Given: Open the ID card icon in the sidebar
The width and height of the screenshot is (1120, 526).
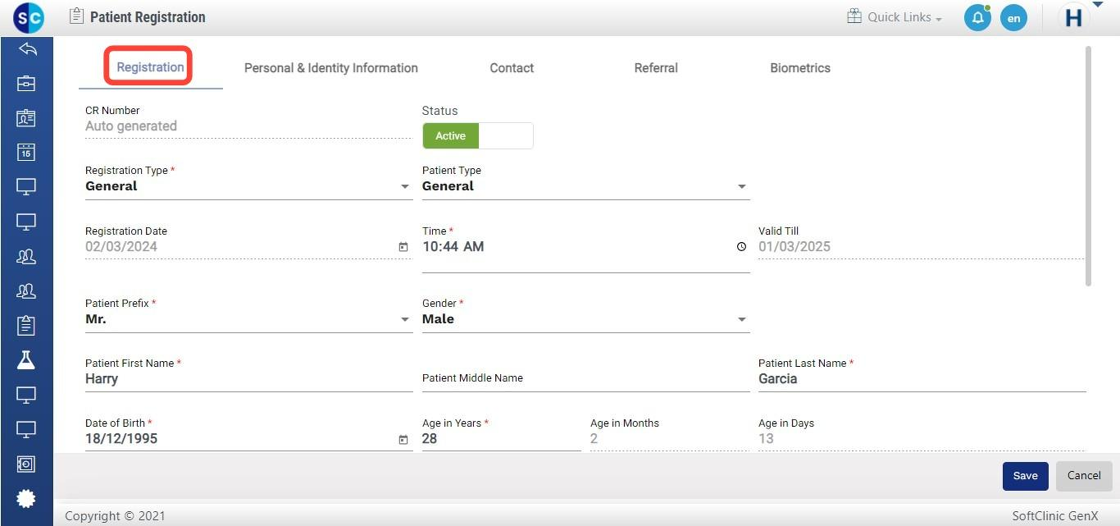Looking at the screenshot, I should tap(26, 118).
